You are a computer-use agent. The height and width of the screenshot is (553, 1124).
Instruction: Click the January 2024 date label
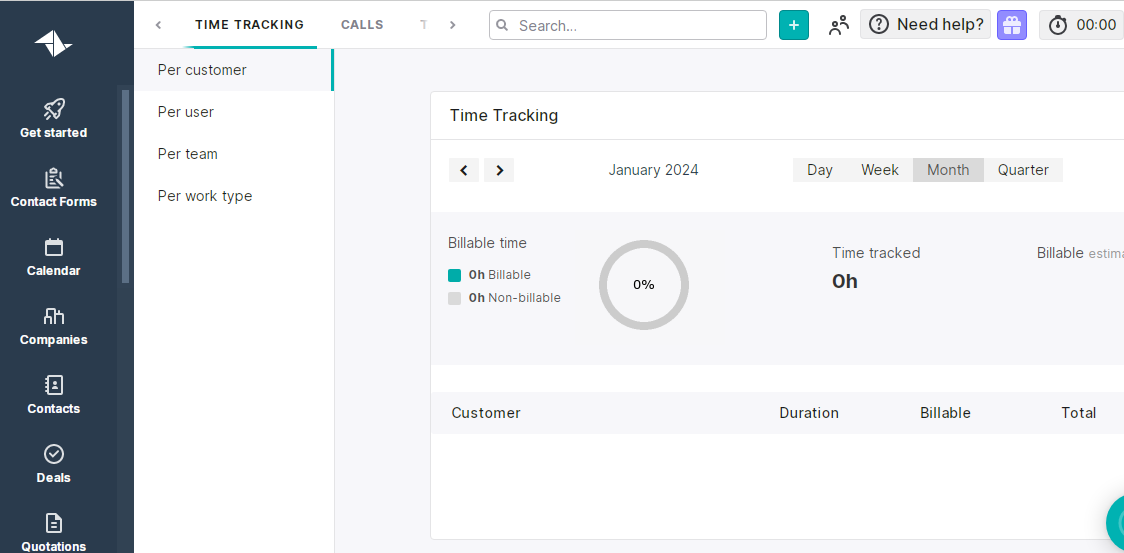(653, 170)
